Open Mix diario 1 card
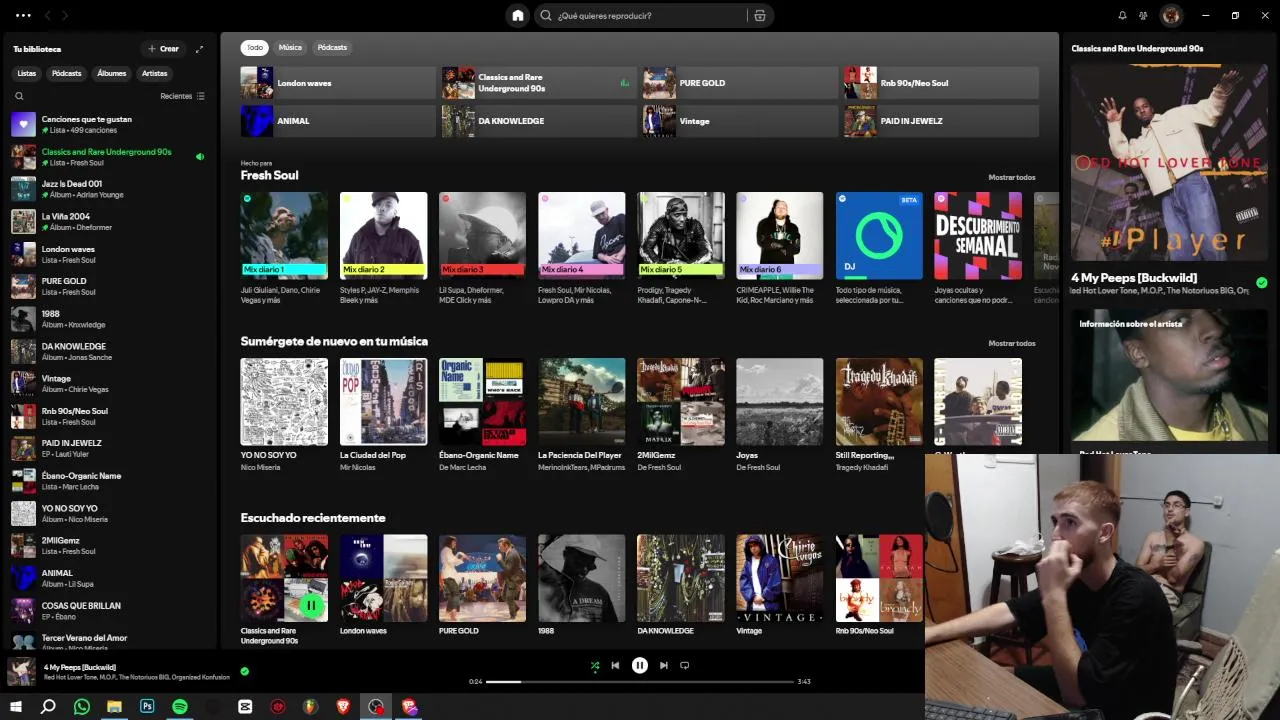The image size is (1280, 720). pos(284,248)
